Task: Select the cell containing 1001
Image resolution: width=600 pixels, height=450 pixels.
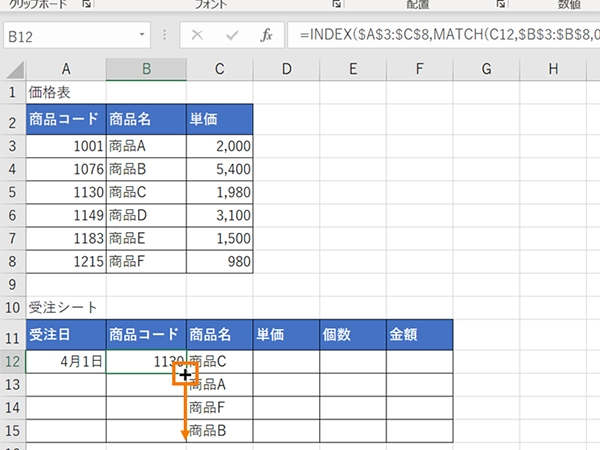Action: (66, 146)
